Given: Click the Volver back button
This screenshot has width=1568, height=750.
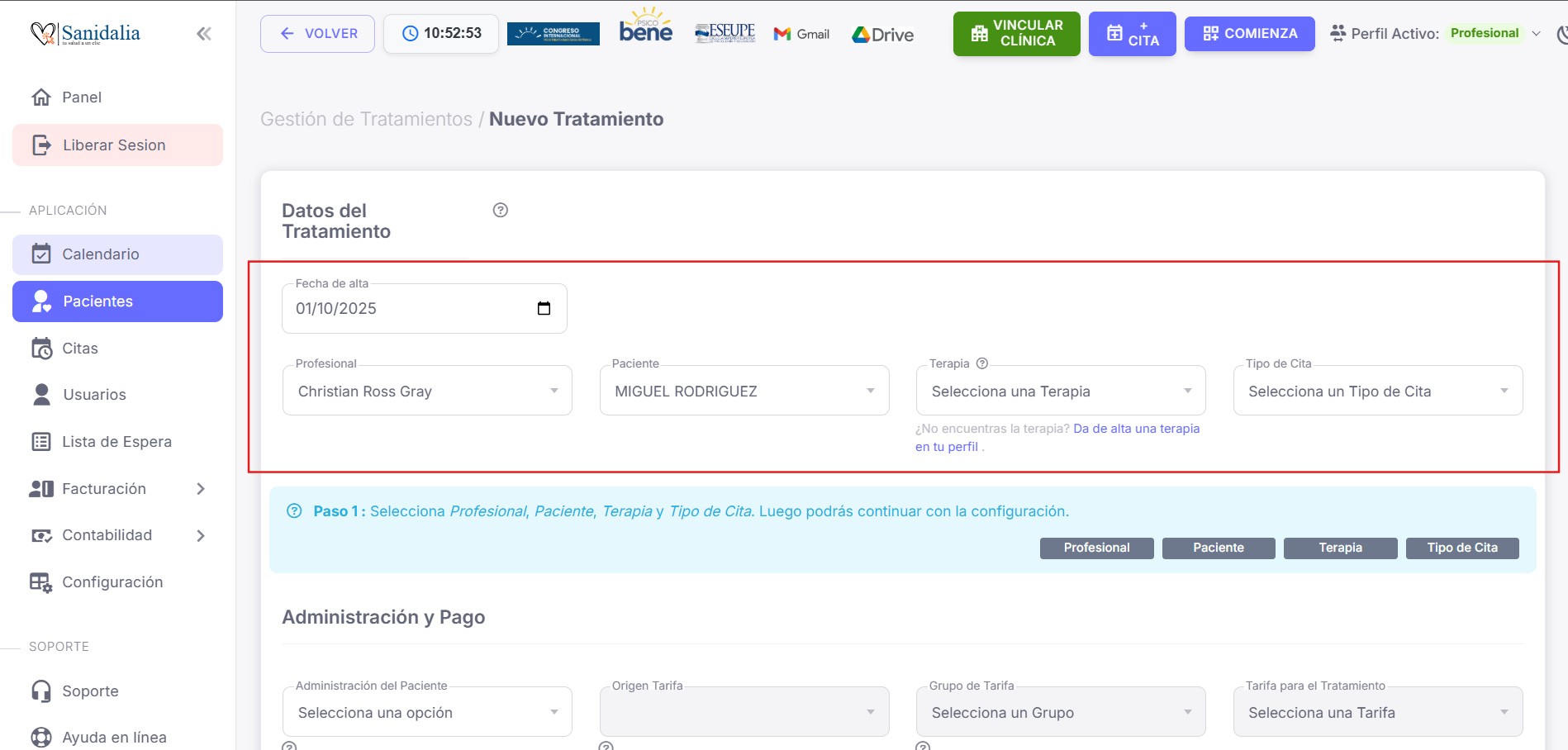Looking at the screenshot, I should pyautogui.click(x=317, y=34).
